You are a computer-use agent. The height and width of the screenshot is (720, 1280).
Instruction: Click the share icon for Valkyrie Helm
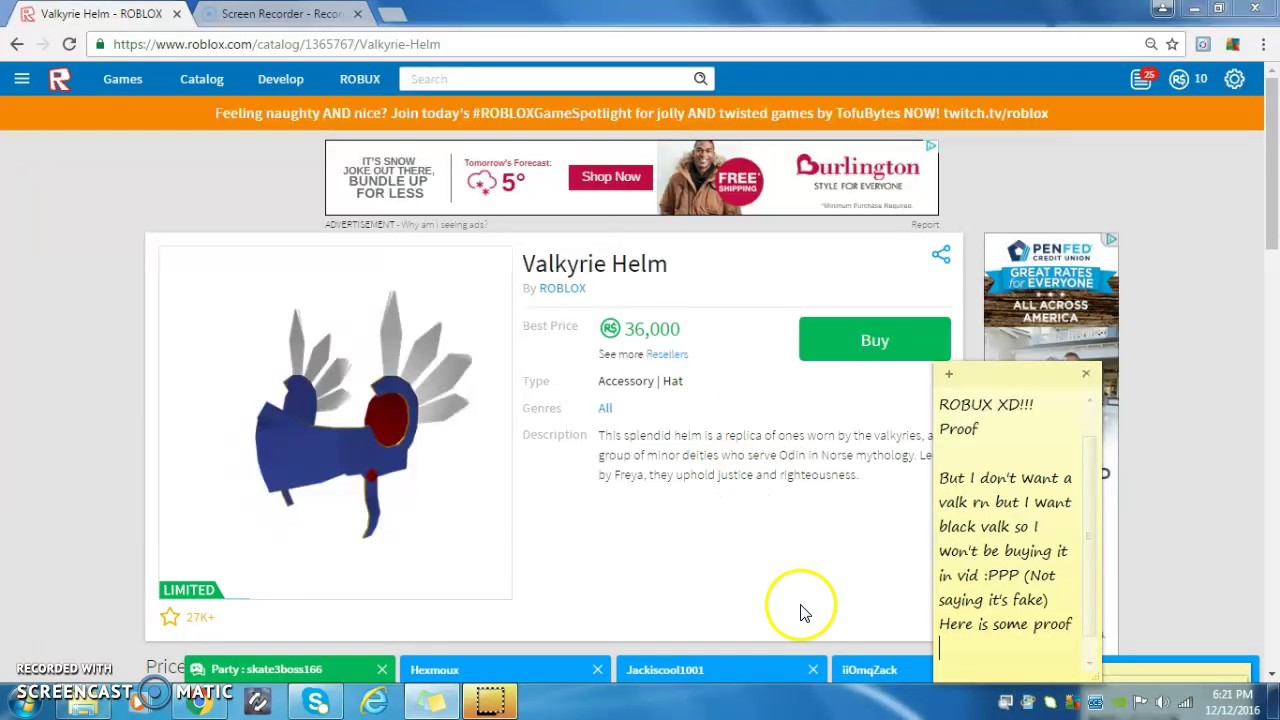coord(941,254)
